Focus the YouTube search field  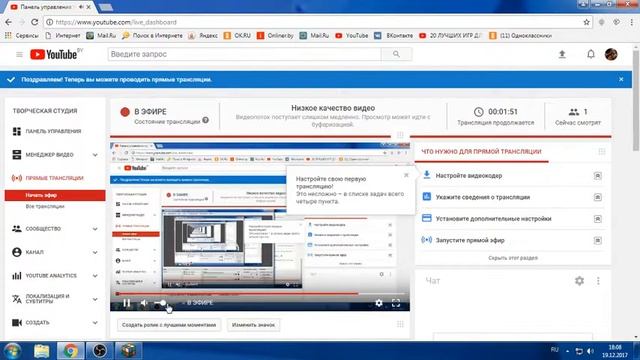pos(244,54)
